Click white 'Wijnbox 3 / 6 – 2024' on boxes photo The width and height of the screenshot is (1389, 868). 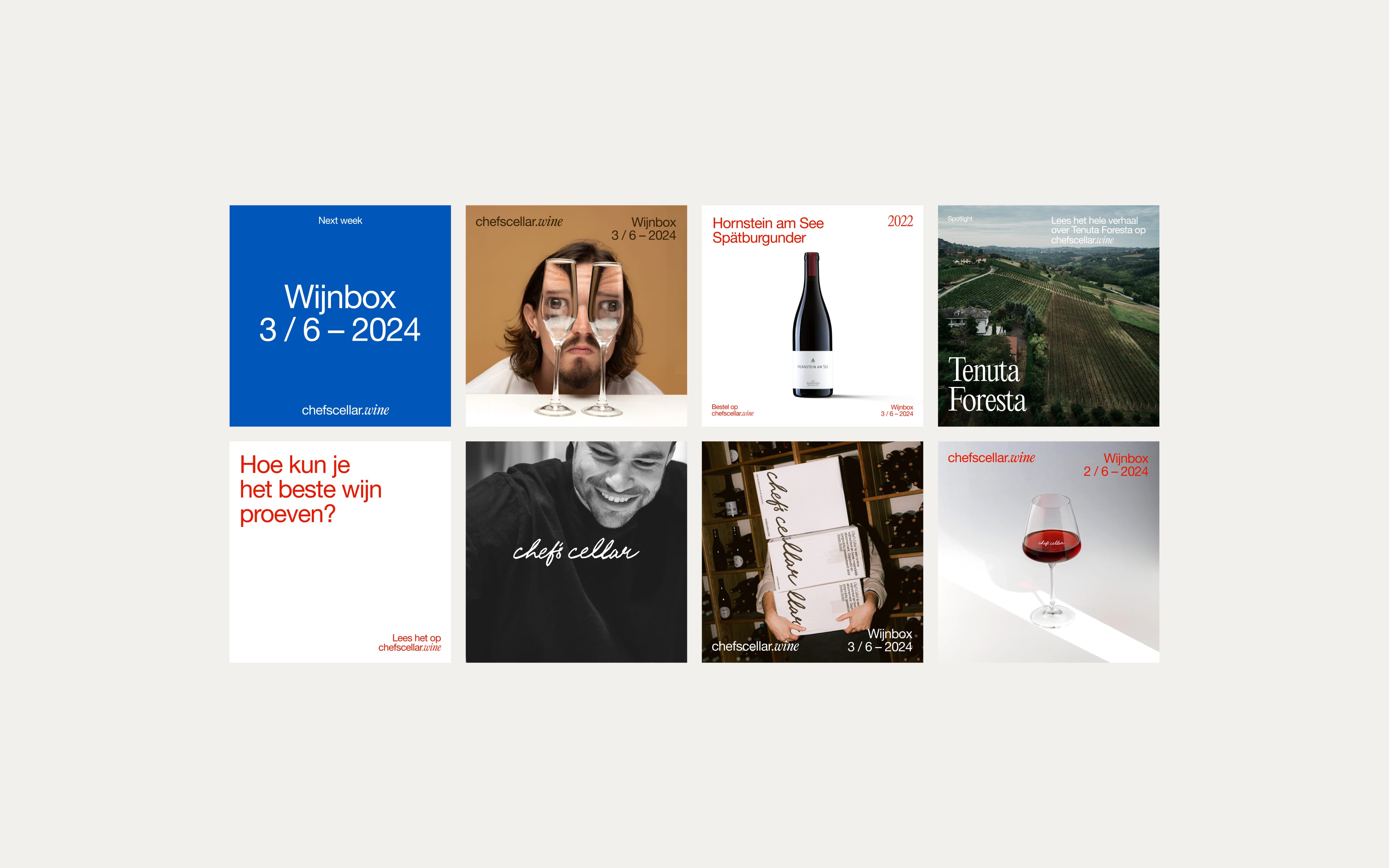pos(880,640)
